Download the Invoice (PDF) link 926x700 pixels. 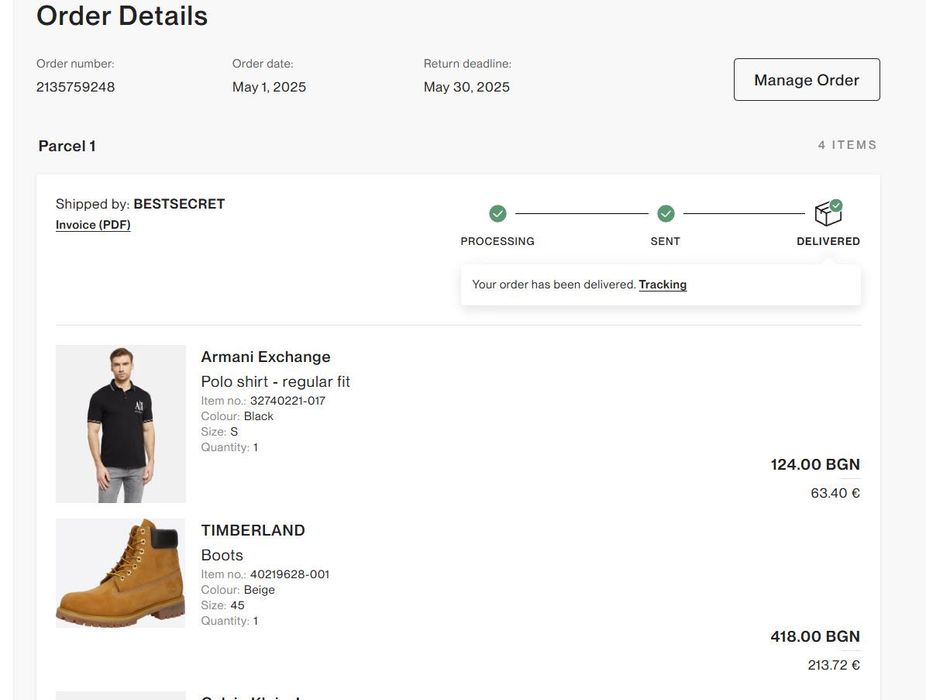pyautogui.click(x=93, y=224)
